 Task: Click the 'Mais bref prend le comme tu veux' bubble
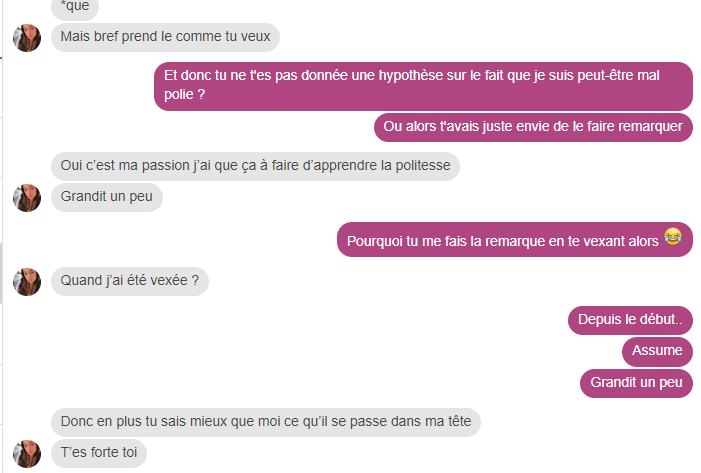coord(165,37)
